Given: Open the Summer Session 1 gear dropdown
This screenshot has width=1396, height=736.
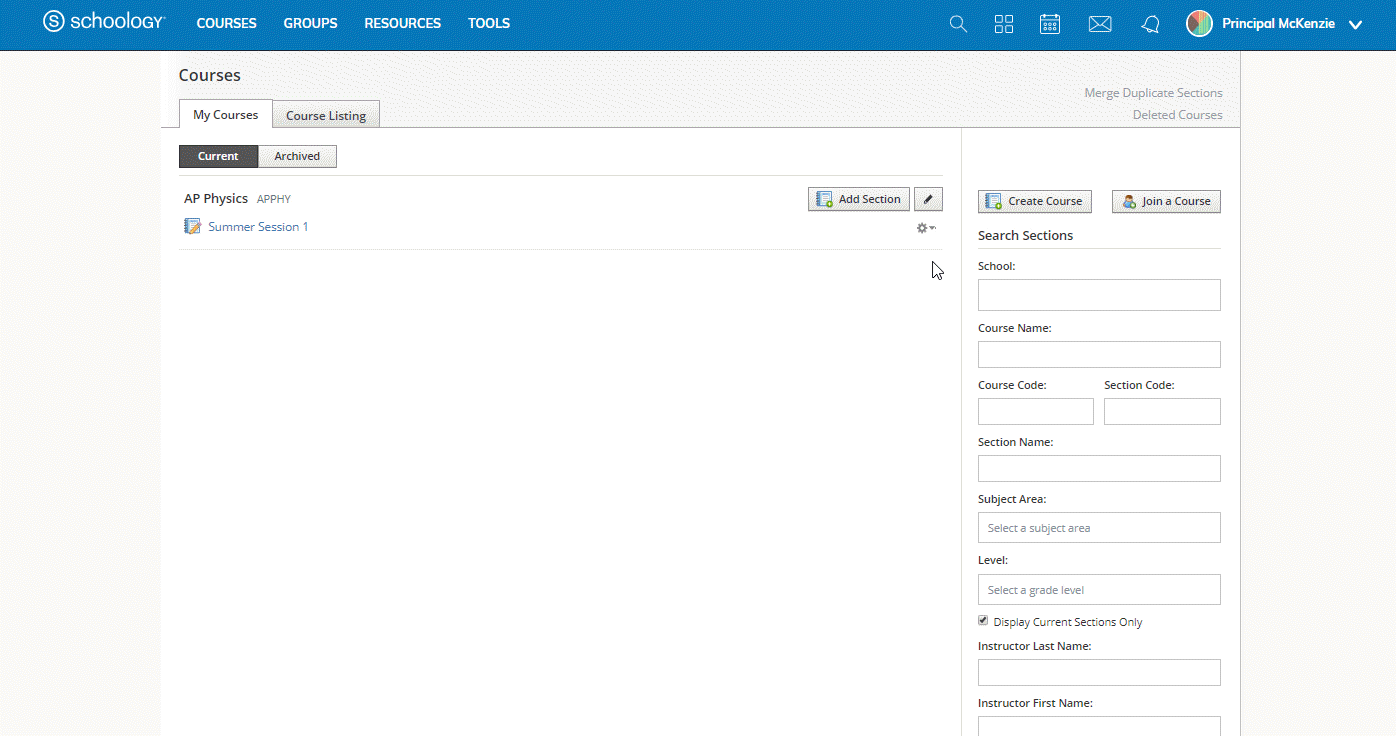Looking at the screenshot, I should pyautogui.click(x=925, y=227).
